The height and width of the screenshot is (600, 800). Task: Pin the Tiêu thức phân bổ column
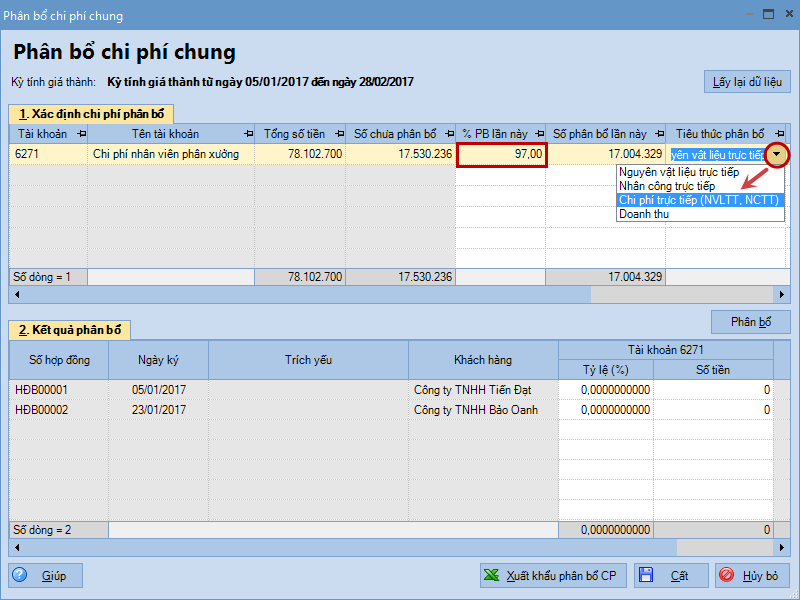(x=779, y=134)
